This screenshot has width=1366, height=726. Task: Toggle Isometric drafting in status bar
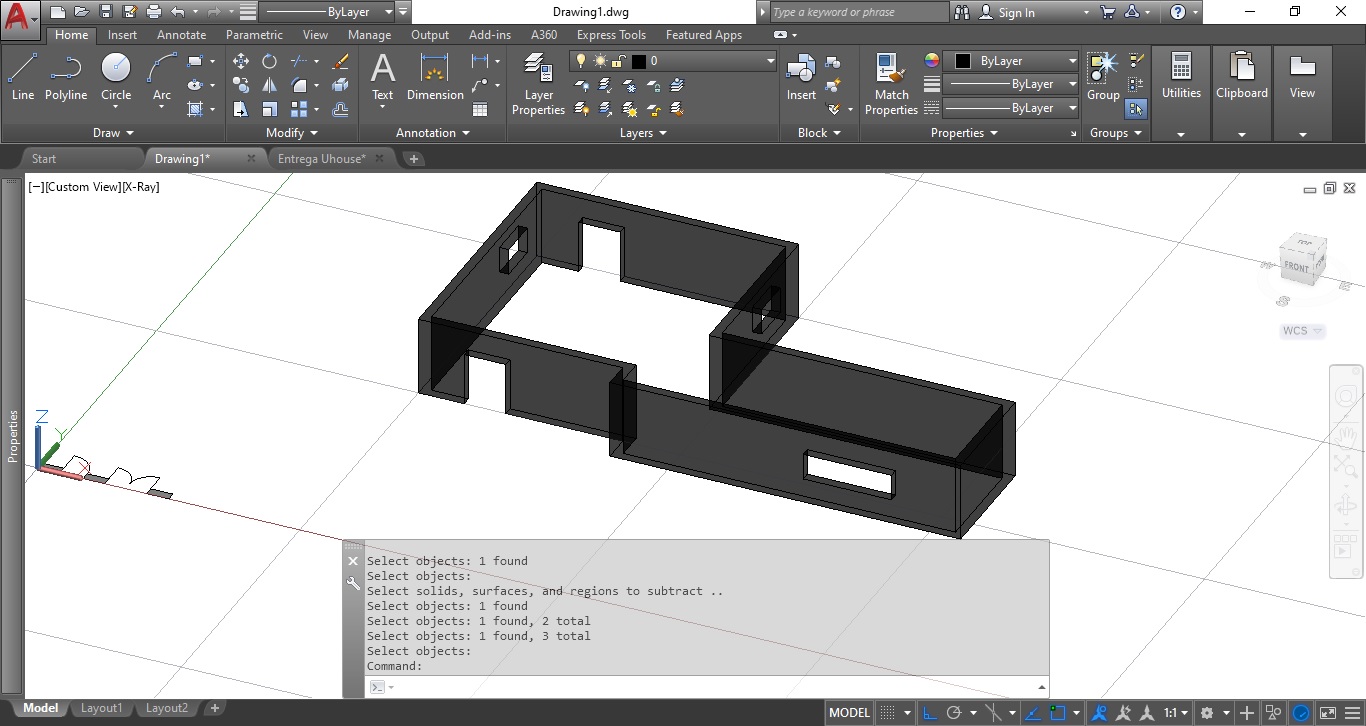point(995,713)
